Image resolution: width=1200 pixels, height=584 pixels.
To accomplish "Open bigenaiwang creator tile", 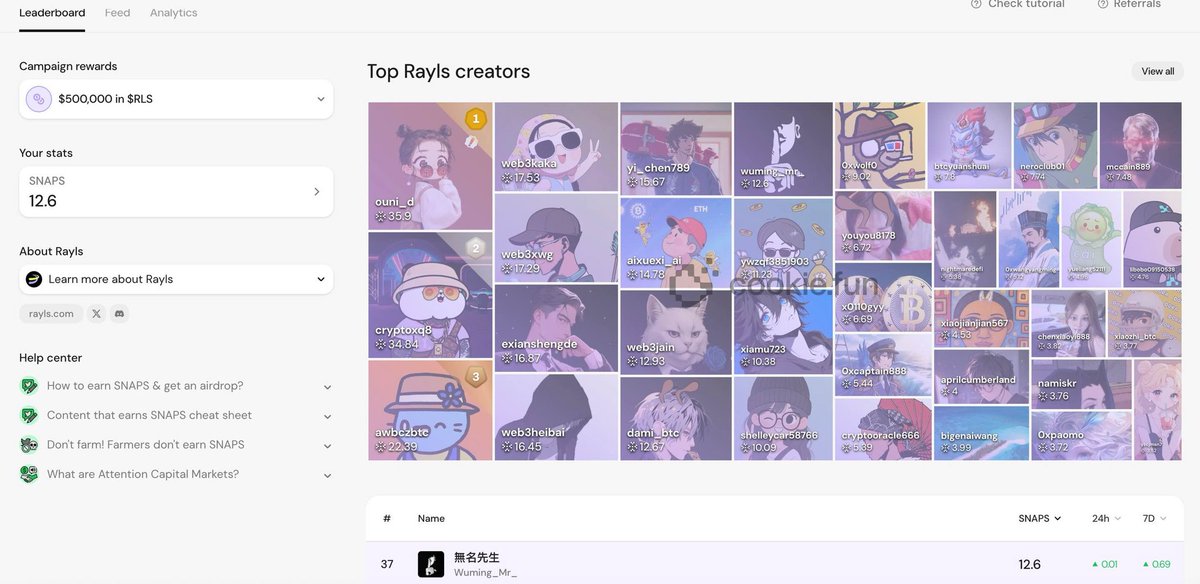I will [981, 433].
